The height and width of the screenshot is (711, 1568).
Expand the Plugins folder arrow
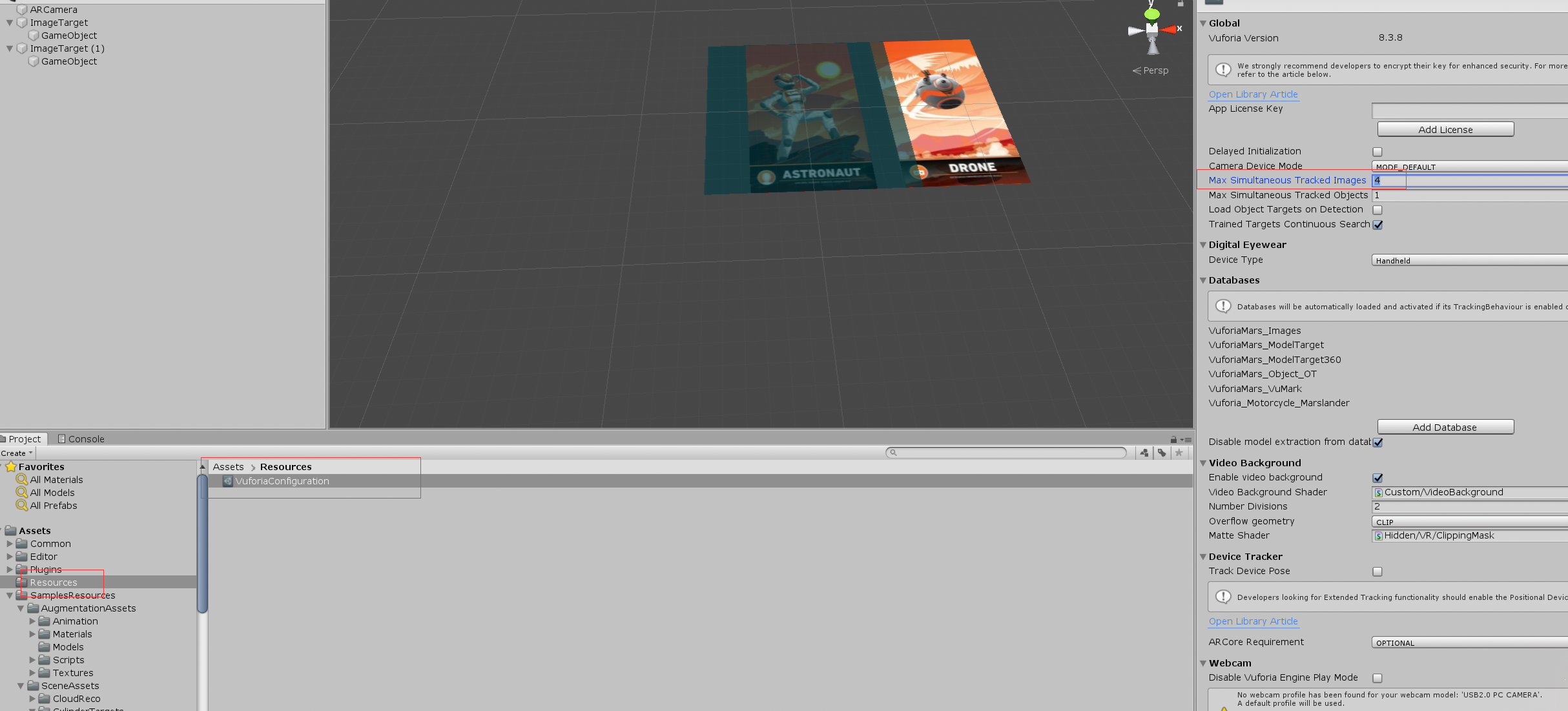(x=10, y=570)
